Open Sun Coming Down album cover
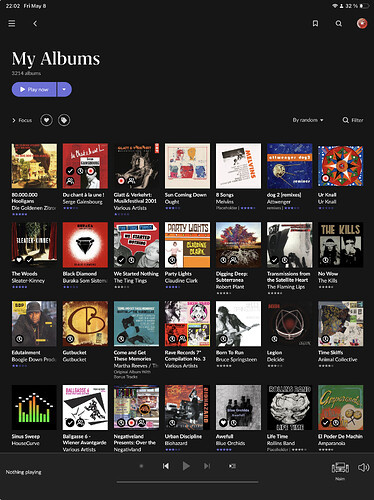 click(x=187, y=166)
